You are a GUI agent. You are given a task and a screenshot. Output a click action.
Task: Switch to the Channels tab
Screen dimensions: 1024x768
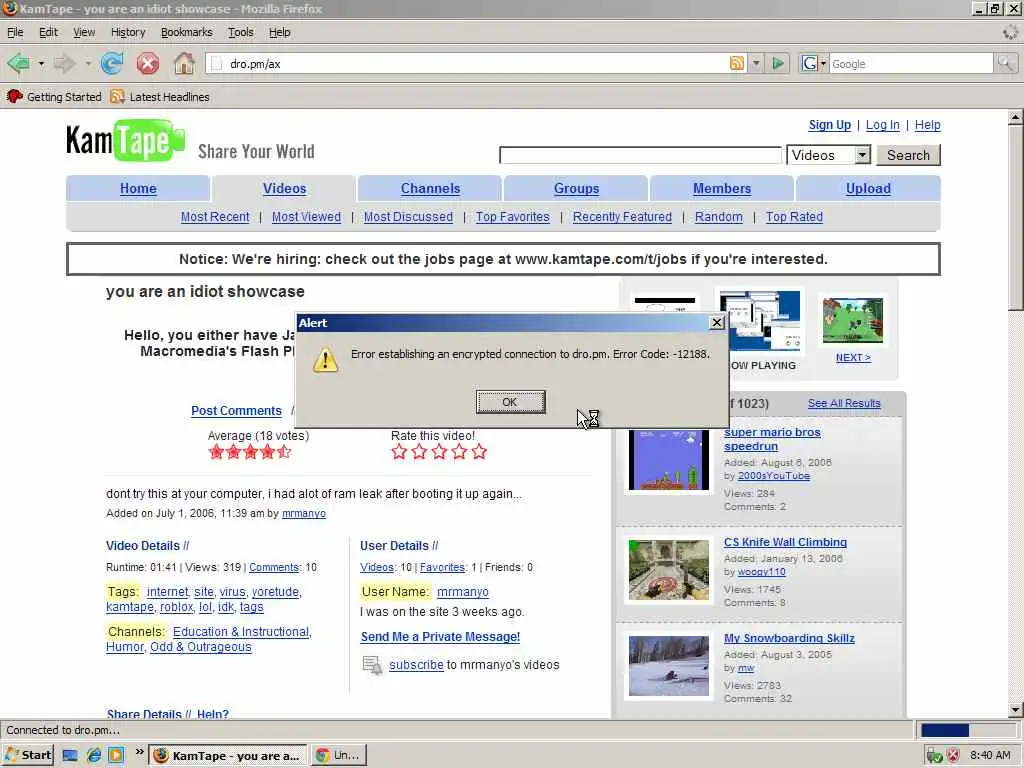(x=430, y=188)
